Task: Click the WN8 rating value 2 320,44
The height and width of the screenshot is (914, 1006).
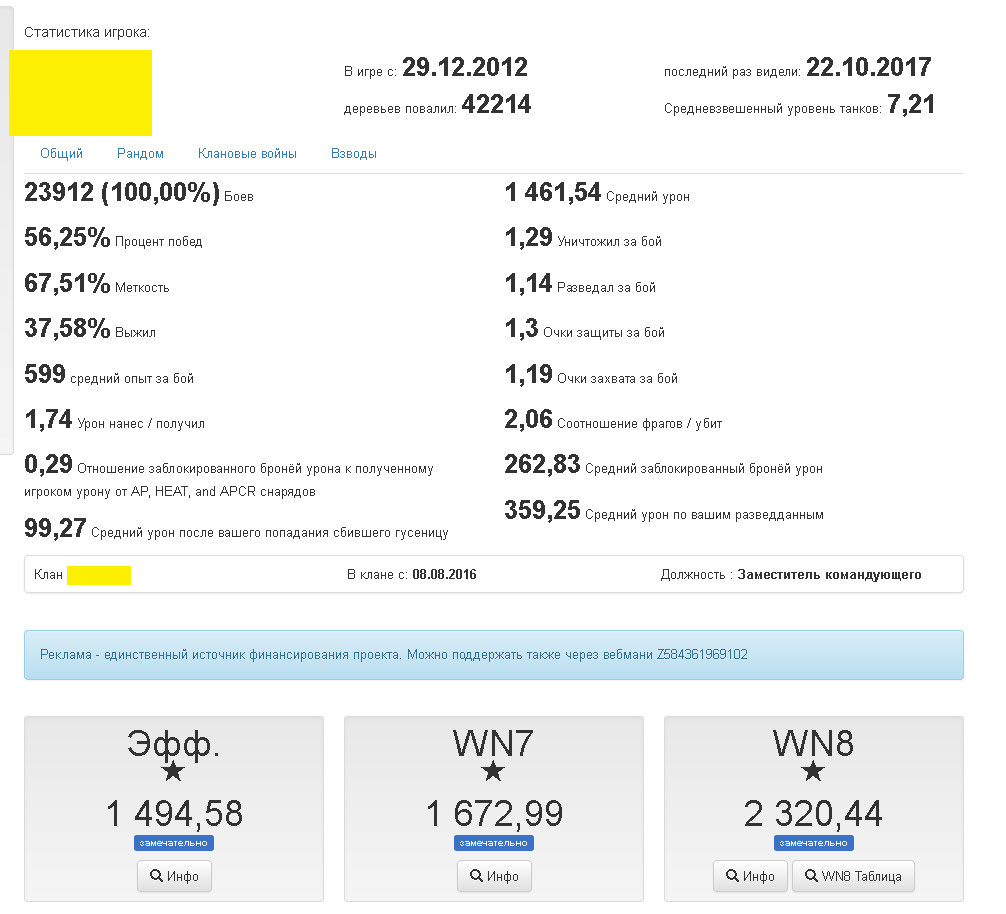Action: [813, 813]
